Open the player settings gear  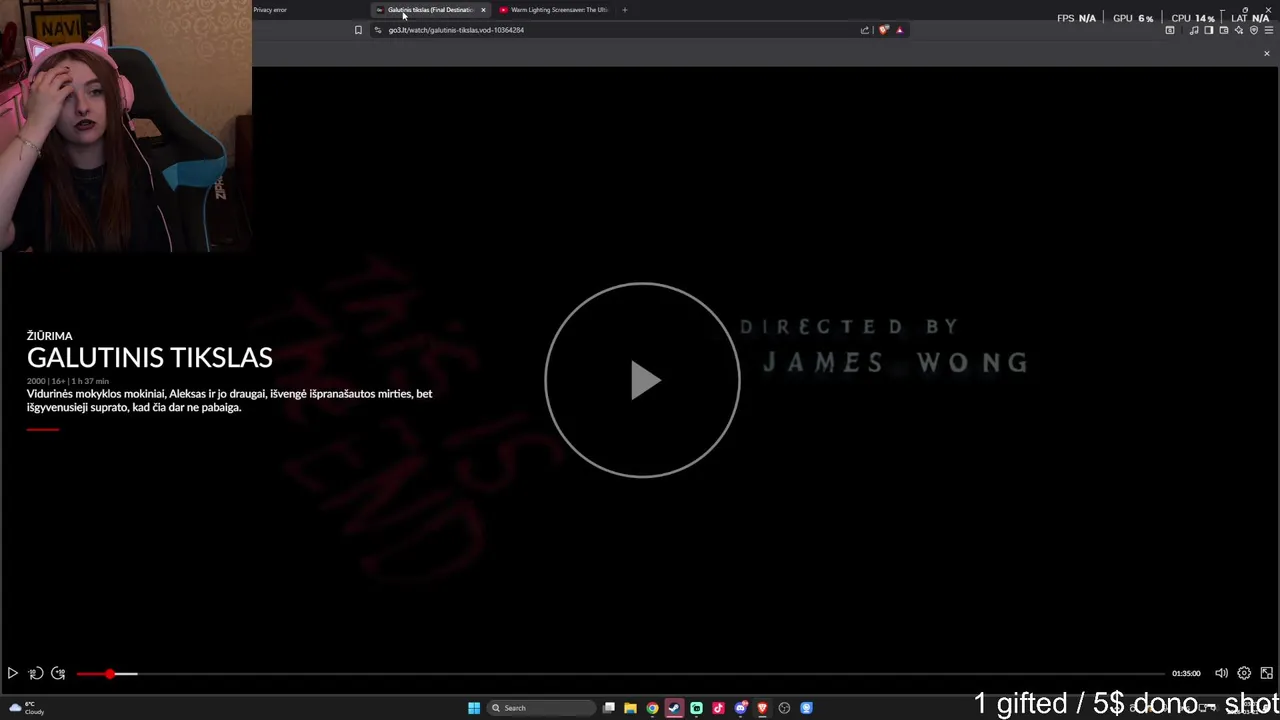tap(1244, 674)
